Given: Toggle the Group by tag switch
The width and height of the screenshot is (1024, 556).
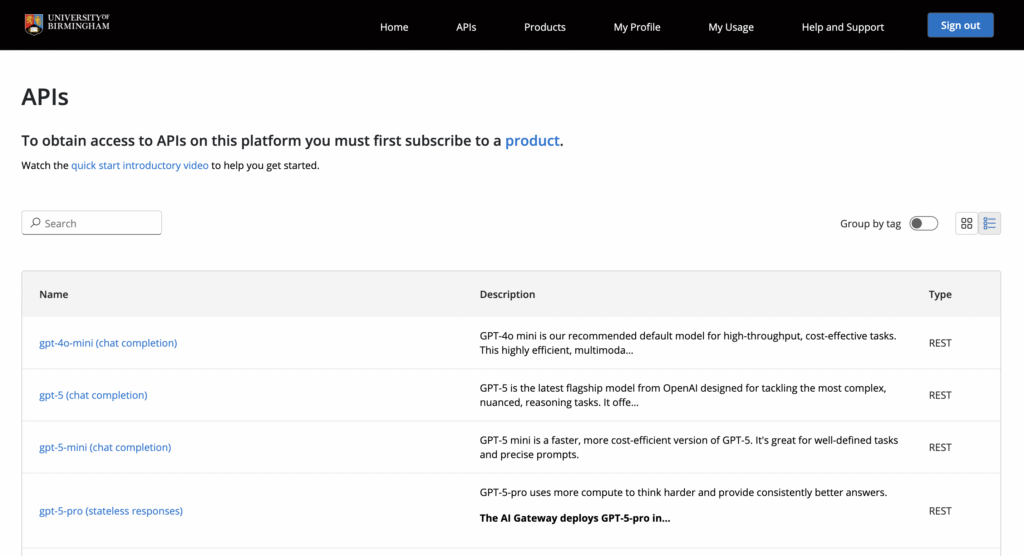Looking at the screenshot, I should pos(923,223).
